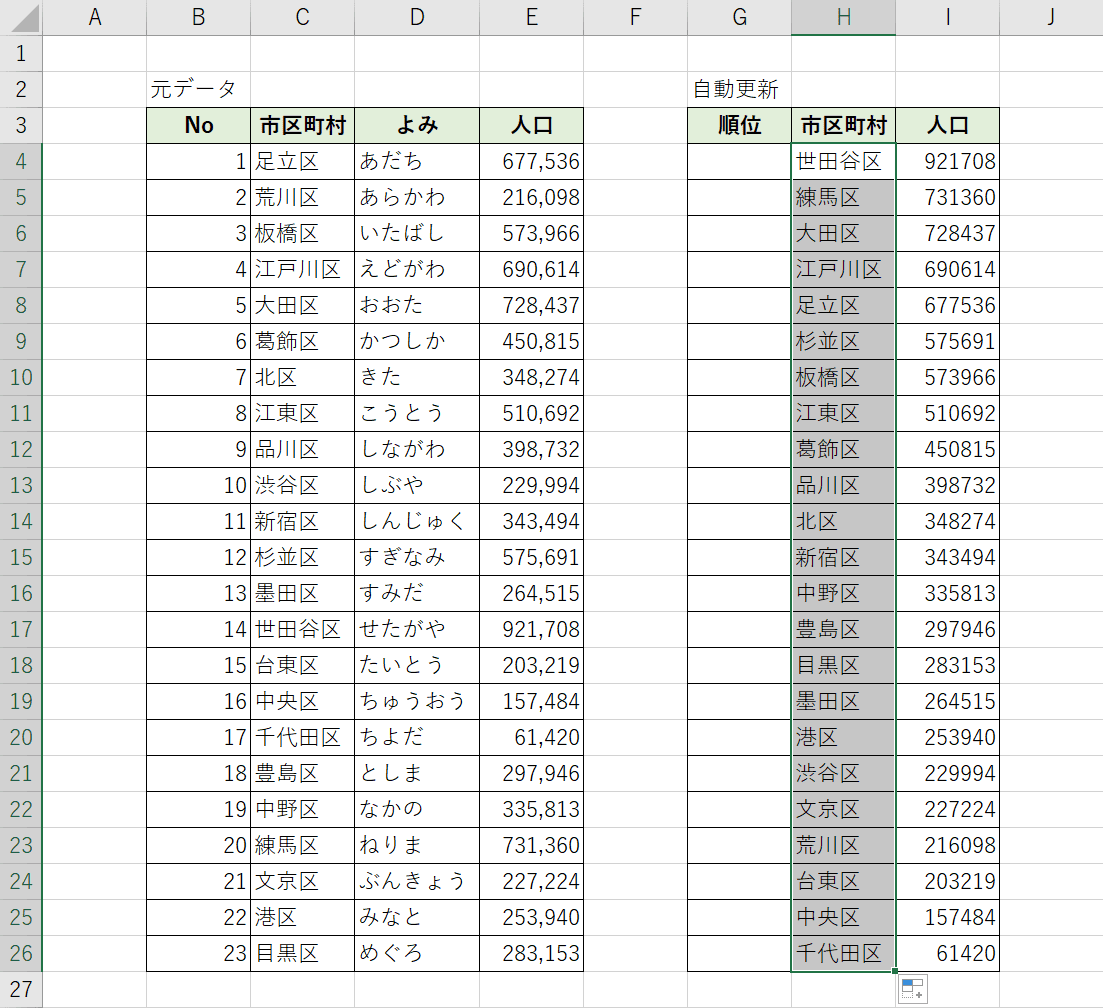
Task: Select column G header
Action: coord(739,17)
